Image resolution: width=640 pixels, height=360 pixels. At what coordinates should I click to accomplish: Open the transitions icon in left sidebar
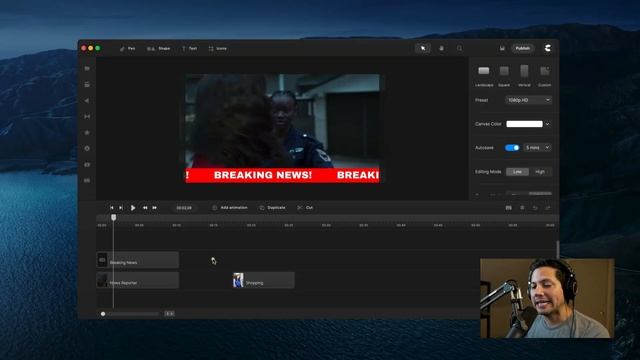tap(87, 116)
